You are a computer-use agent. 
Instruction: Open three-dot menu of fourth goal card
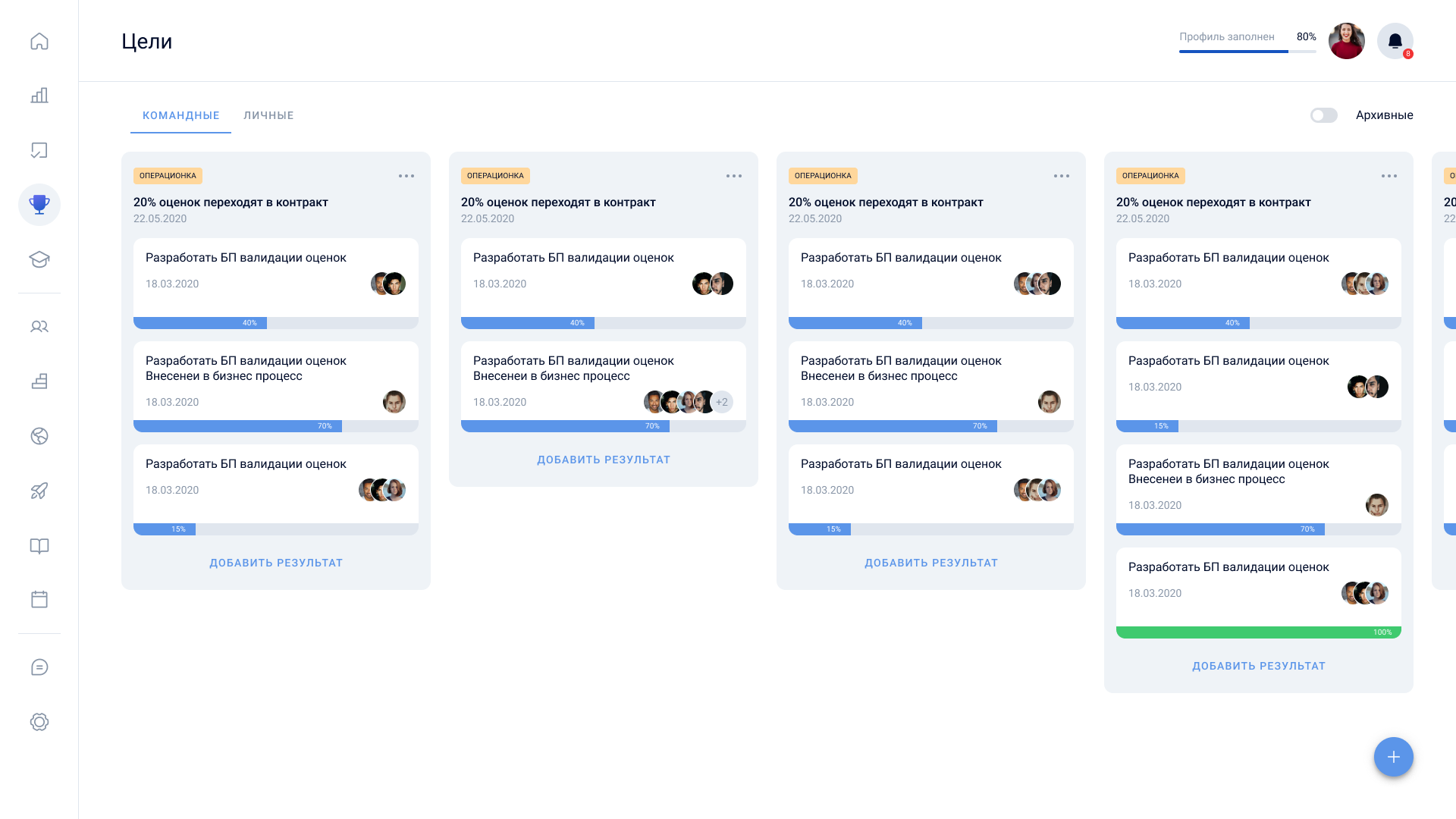click(x=1389, y=176)
